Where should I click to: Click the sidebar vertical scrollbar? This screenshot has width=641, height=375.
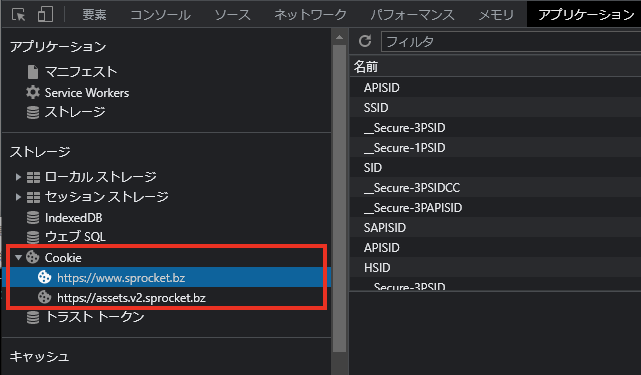339,198
